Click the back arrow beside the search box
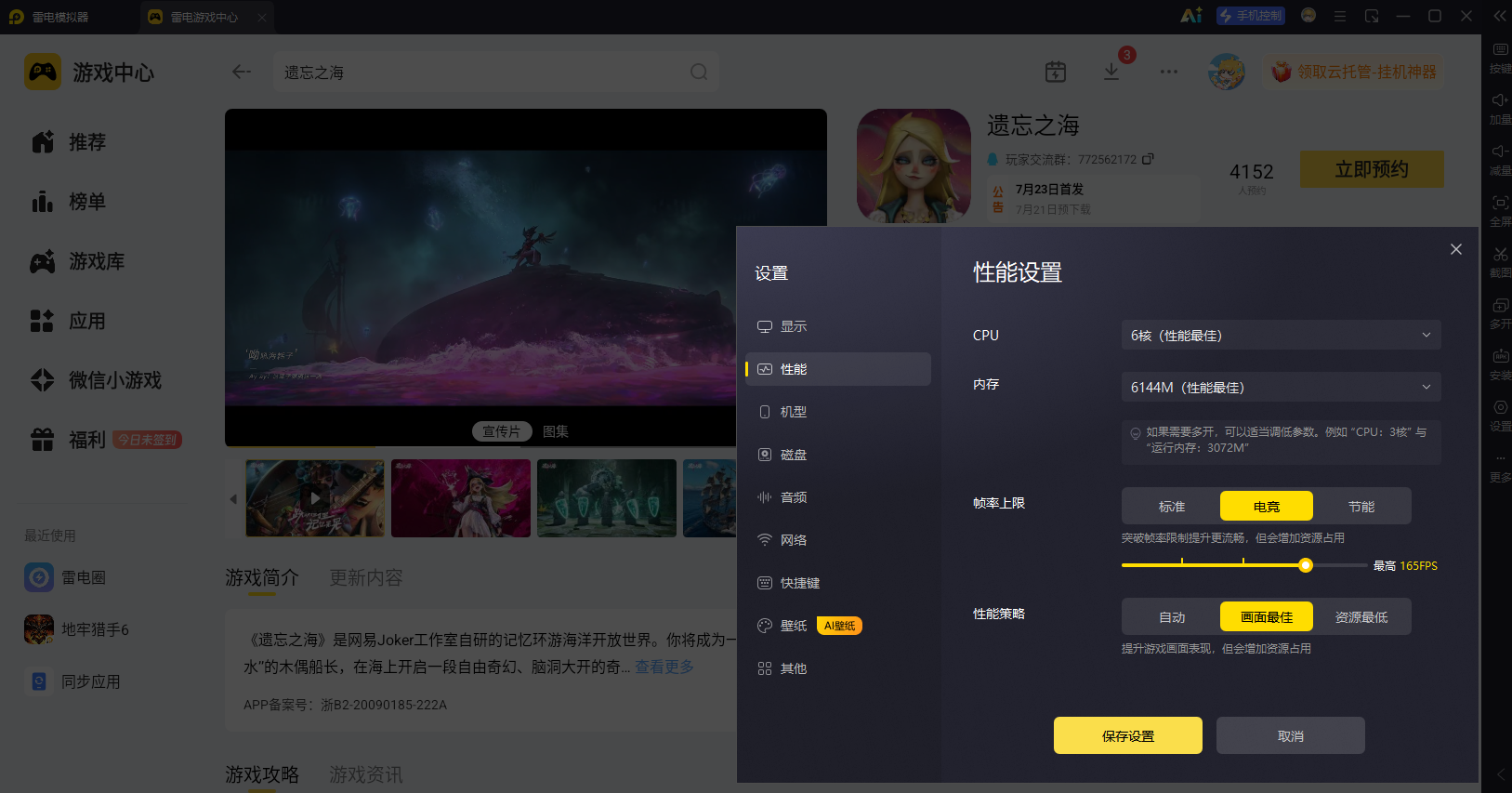Screen dimensions: 1512x793 click(x=242, y=72)
